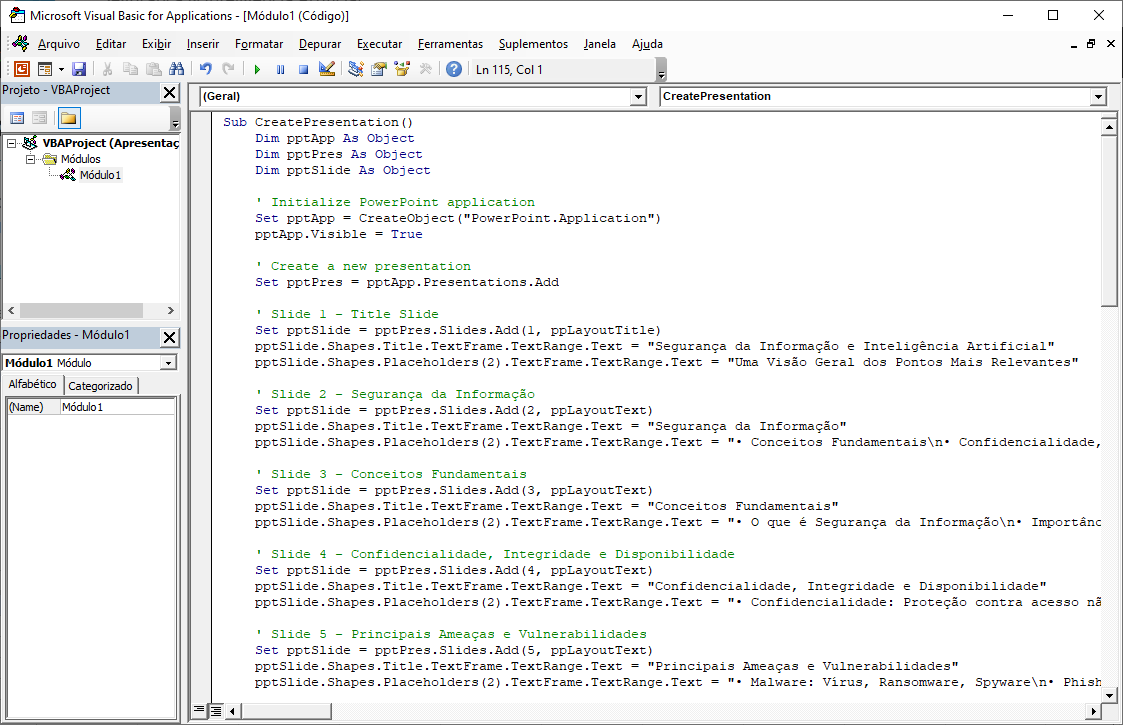The height and width of the screenshot is (725, 1123).
Task: Open Find with the binoculars icon
Action: (176, 69)
